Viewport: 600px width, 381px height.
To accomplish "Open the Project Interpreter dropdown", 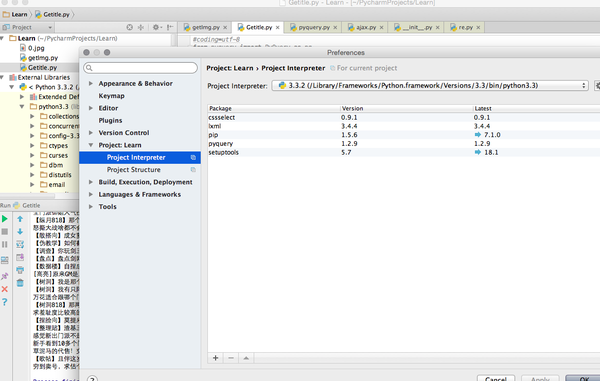I will (430, 86).
